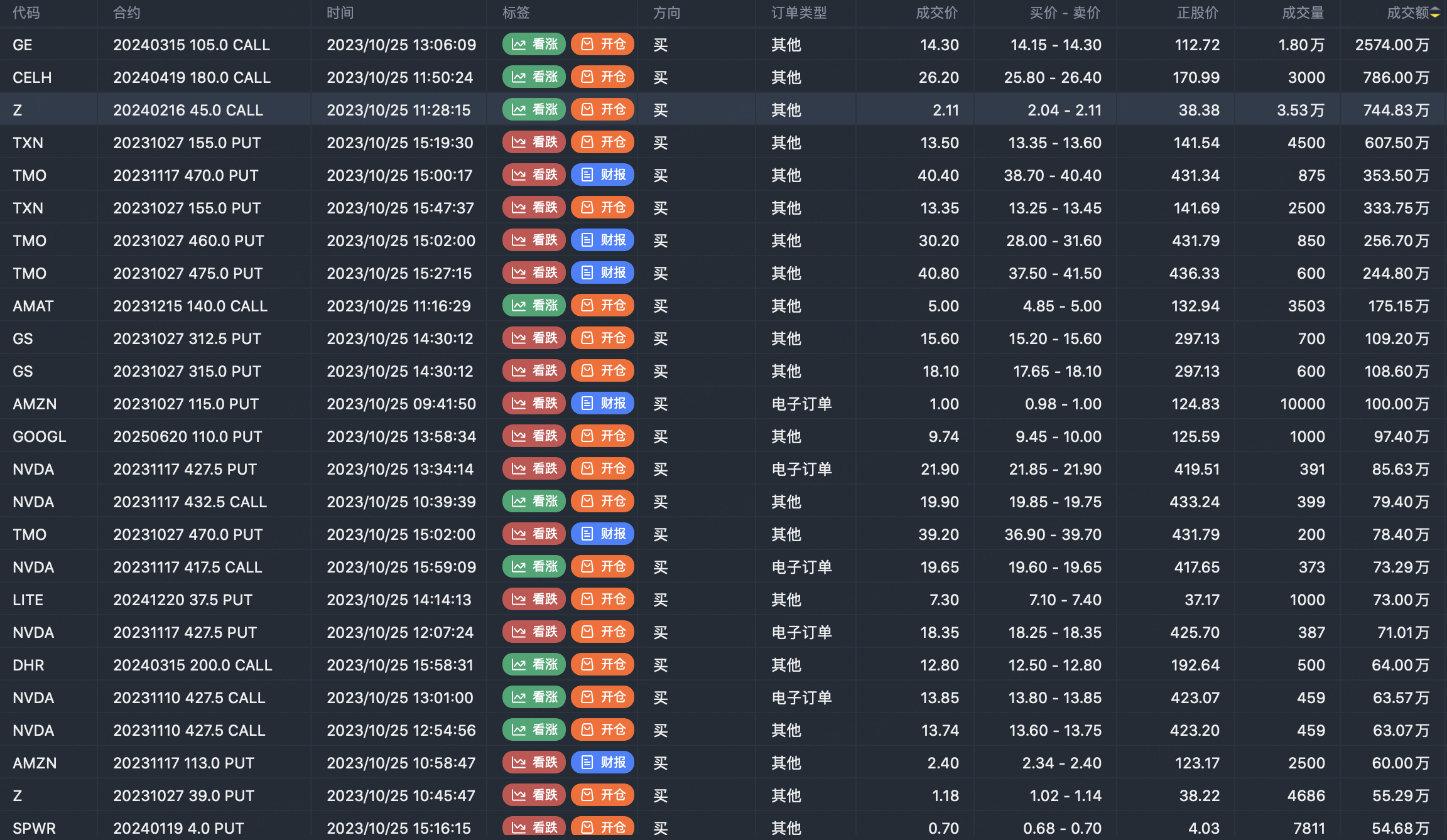The image size is (1447, 840).
Task: Select contract 20240216 45.0 CALL
Action: 188,110
